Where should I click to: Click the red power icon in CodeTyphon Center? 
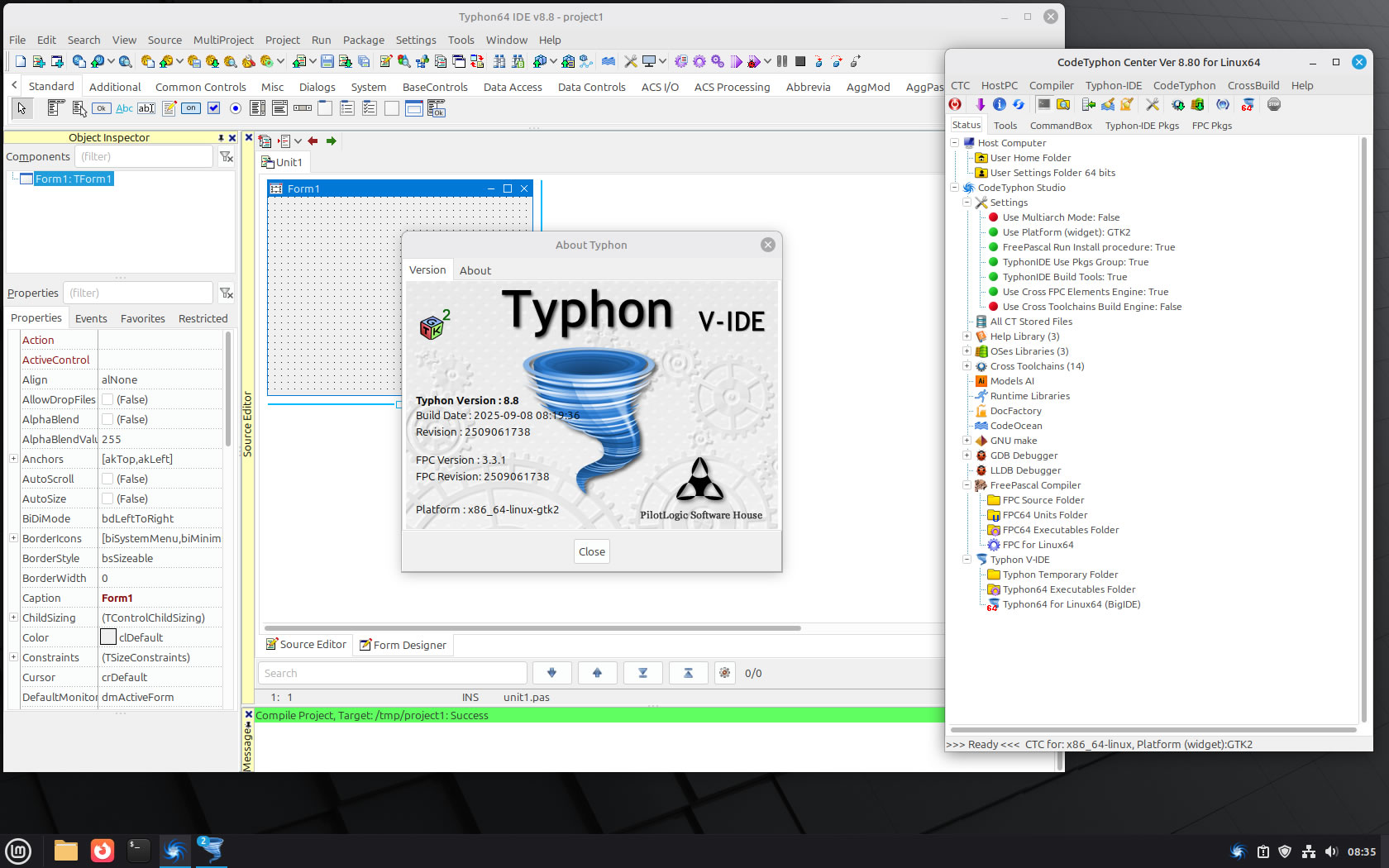[x=955, y=104]
